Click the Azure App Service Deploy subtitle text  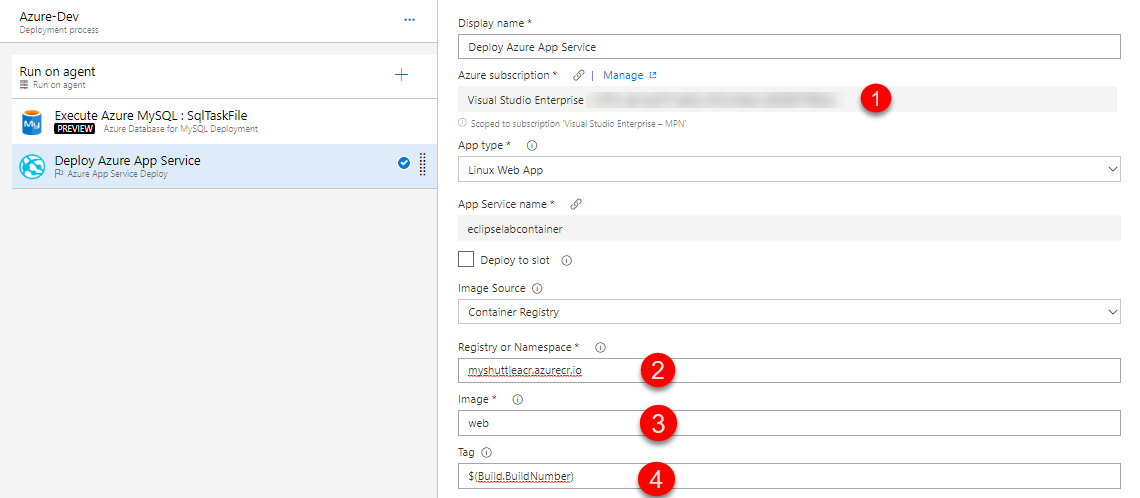118,174
